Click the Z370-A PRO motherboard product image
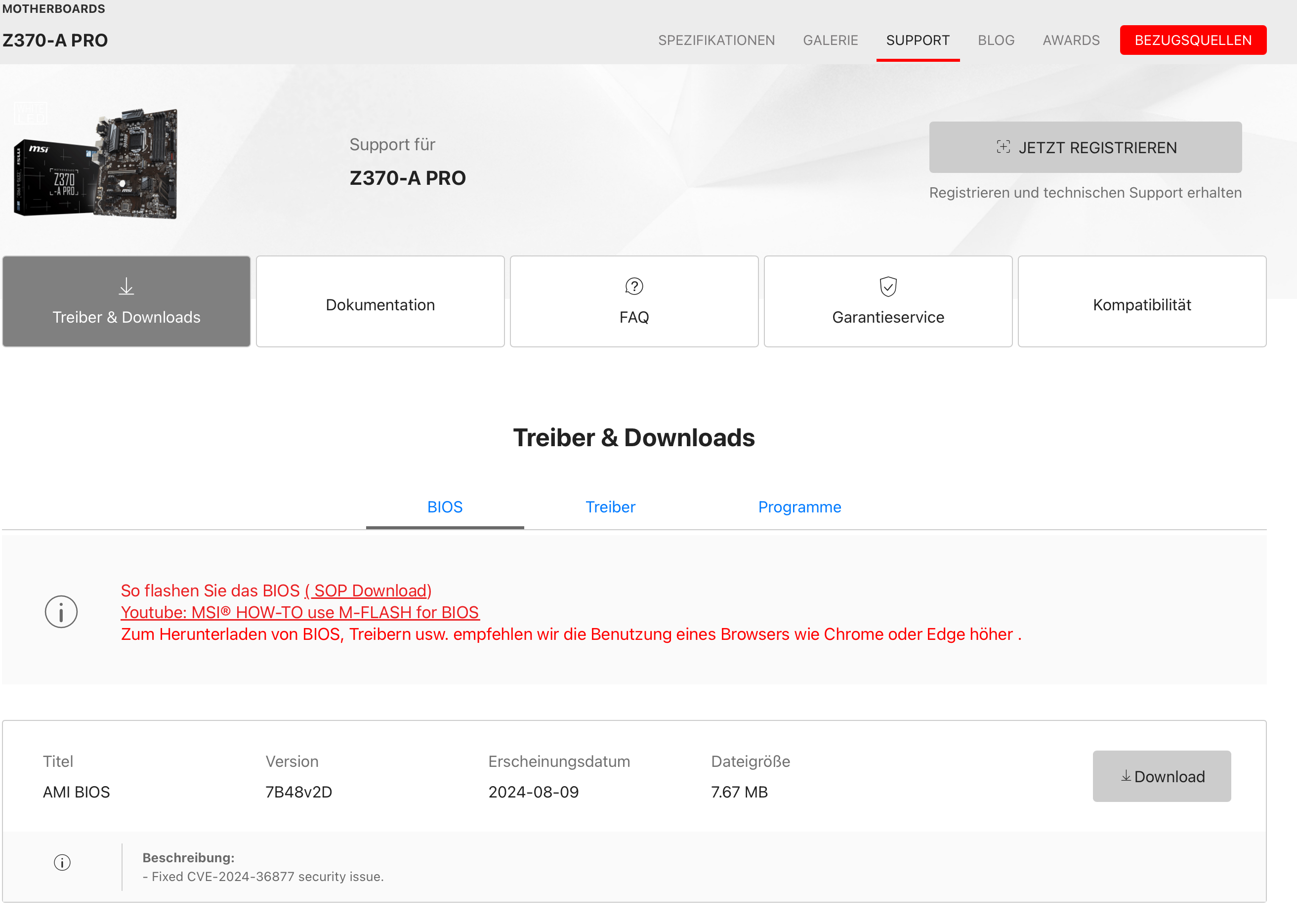 (x=97, y=163)
